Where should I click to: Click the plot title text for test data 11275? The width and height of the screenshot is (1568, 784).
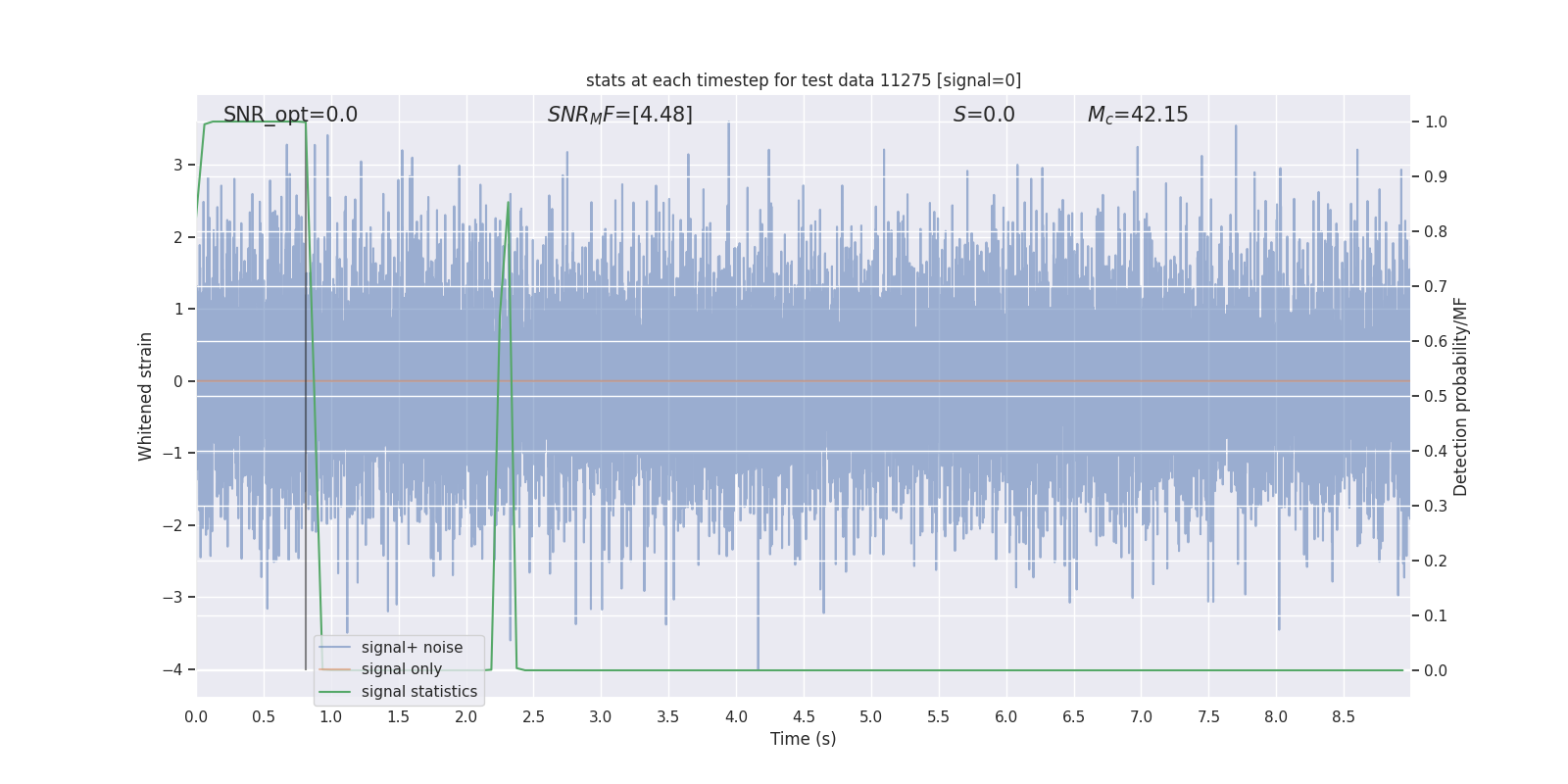(804, 80)
